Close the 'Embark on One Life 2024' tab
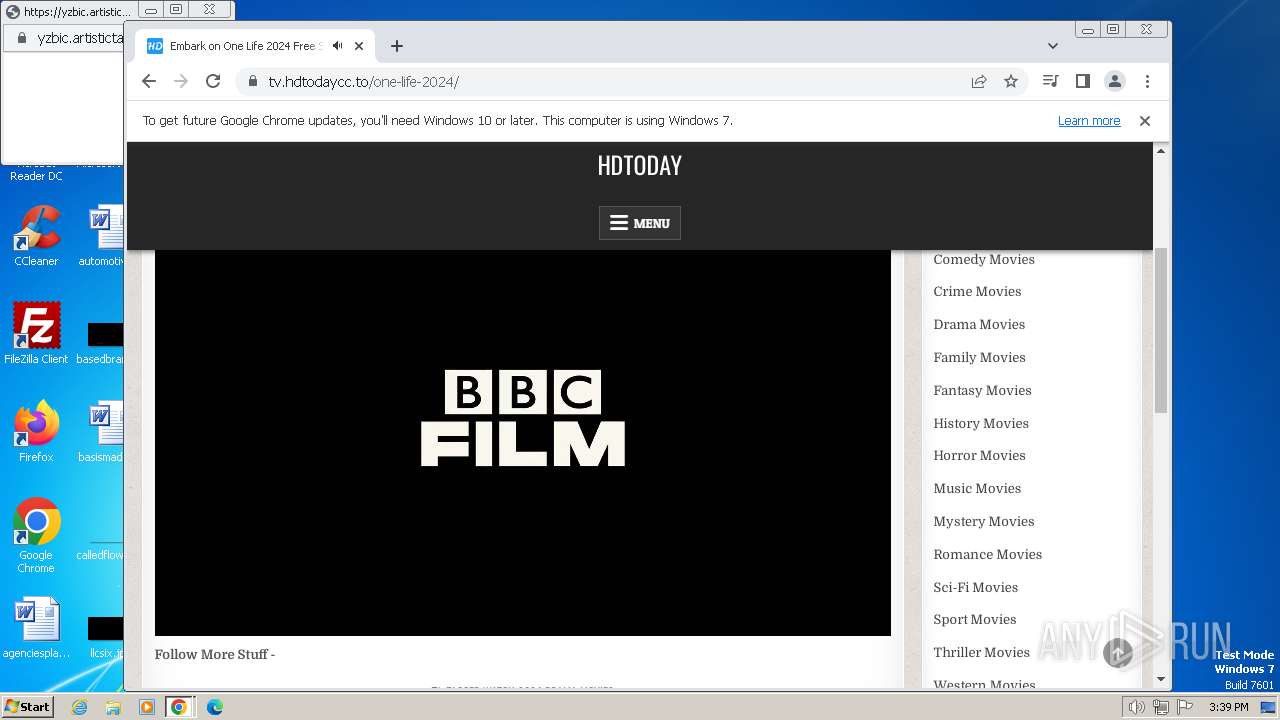The image size is (1280, 720). [359, 46]
